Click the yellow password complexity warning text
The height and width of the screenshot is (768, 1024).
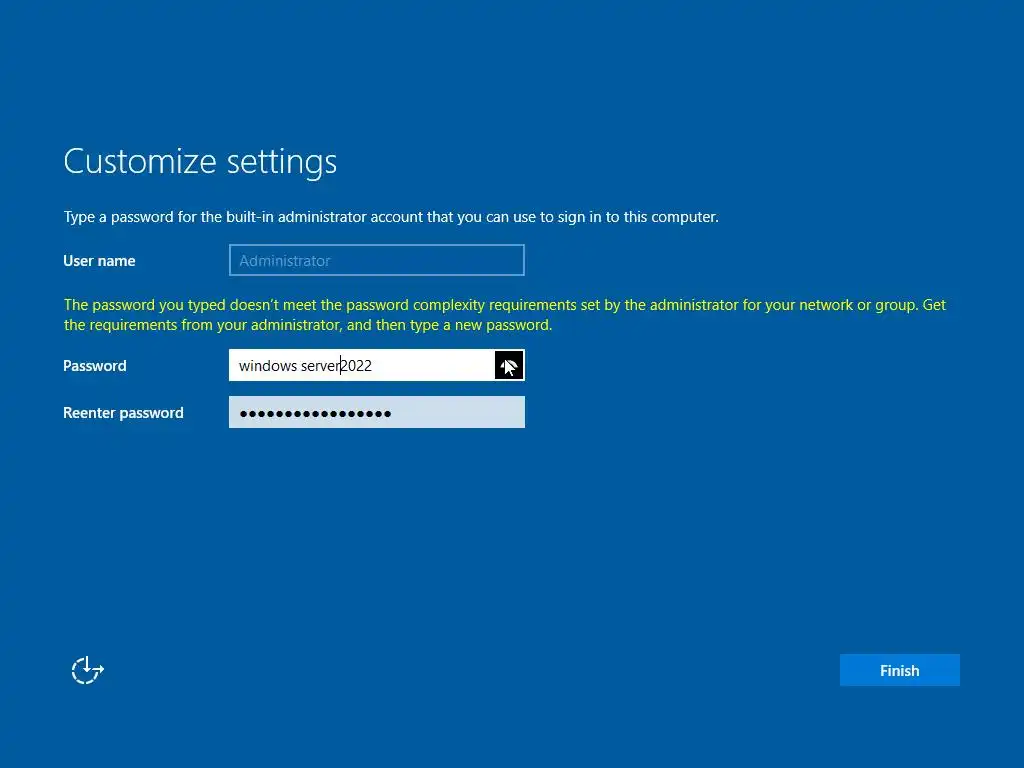504,315
